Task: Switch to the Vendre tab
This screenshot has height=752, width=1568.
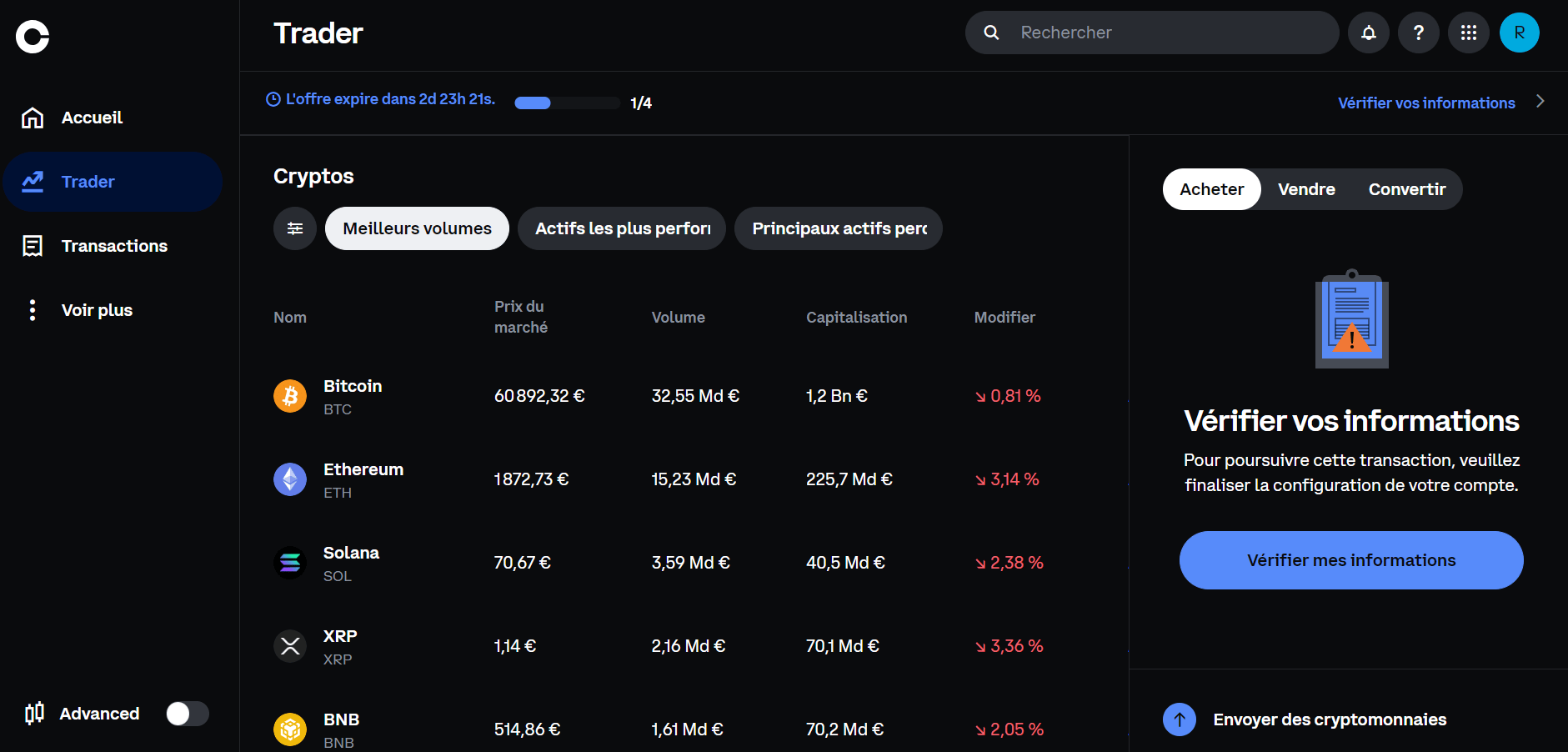Action: pyautogui.click(x=1305, y=189)
